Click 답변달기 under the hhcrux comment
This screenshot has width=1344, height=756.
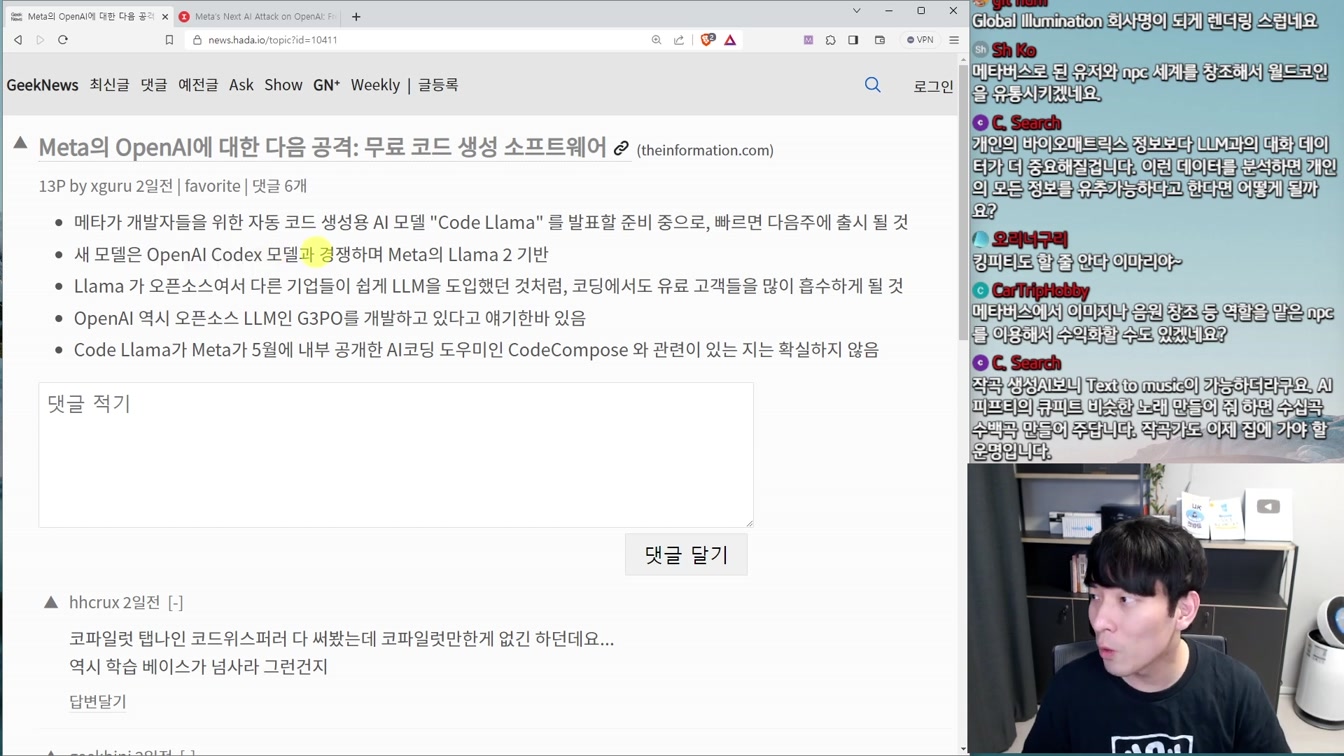[x=98, y=701]
